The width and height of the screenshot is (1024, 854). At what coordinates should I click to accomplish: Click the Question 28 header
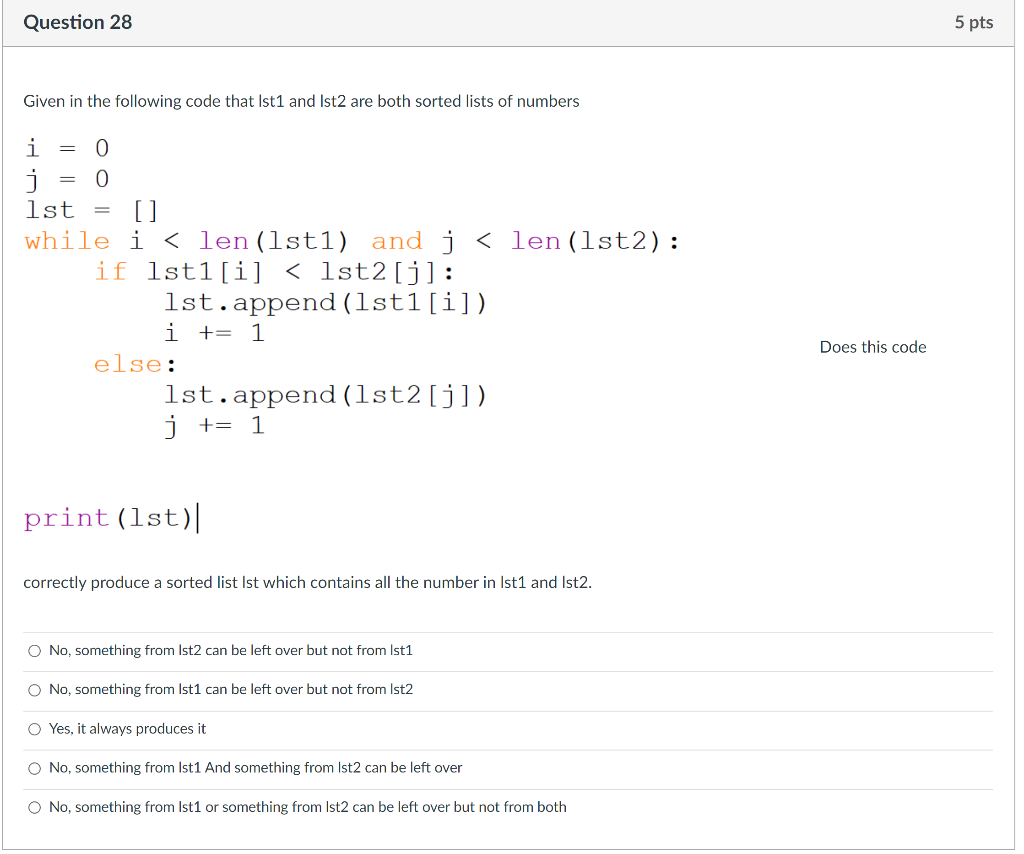coord(77,22)
